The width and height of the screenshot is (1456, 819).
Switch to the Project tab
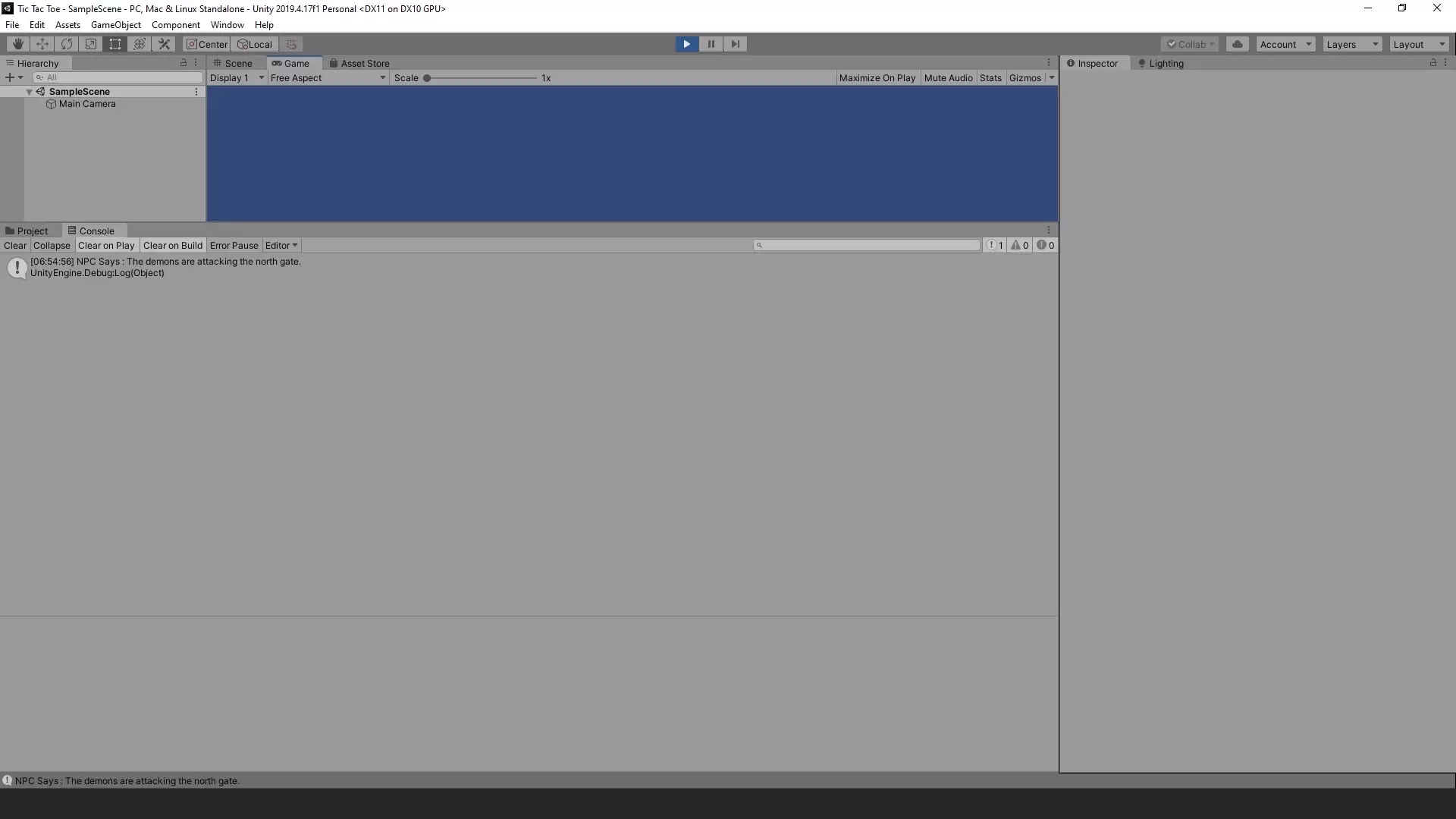tap(31, 230)
